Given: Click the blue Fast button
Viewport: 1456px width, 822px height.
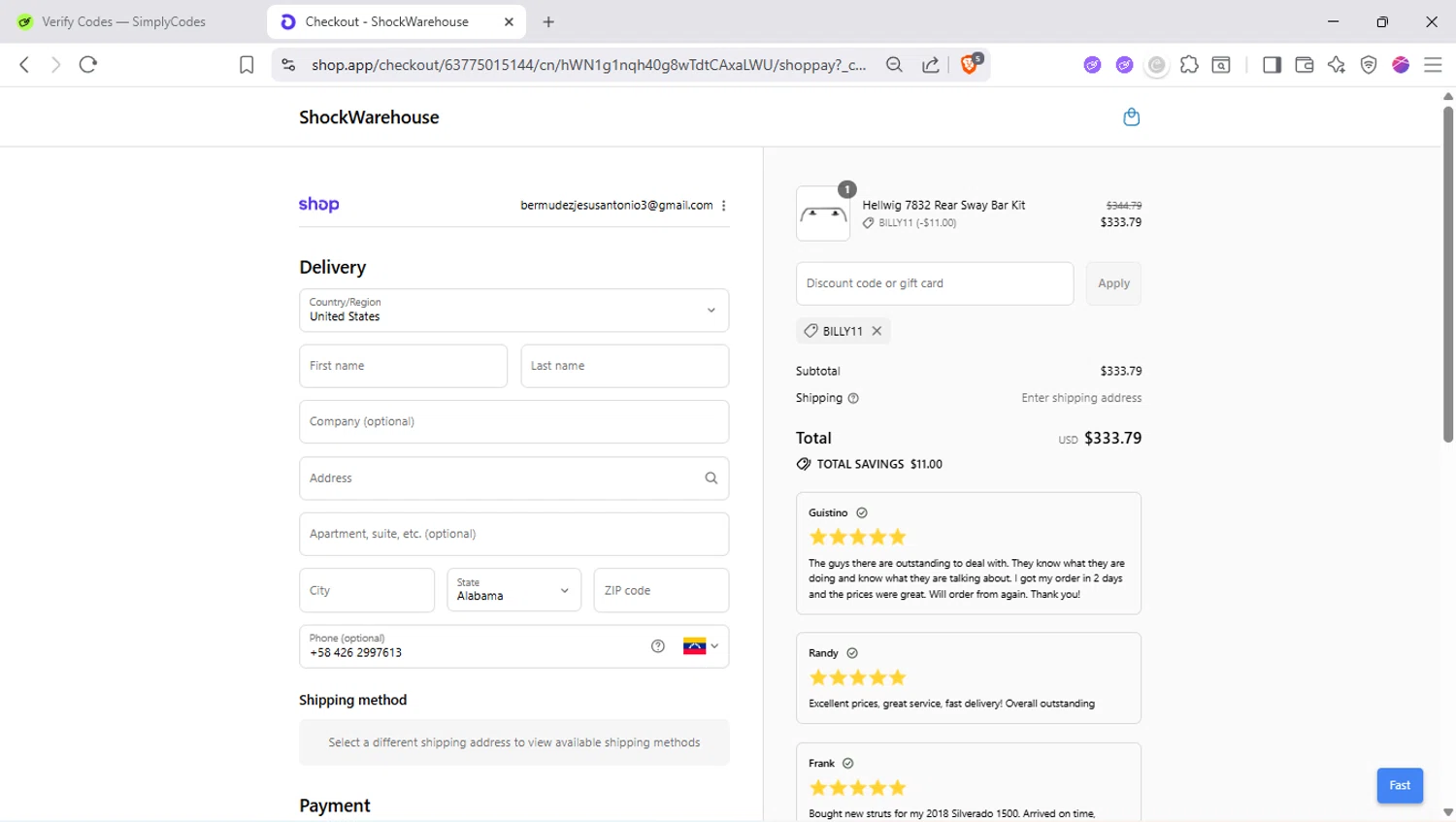Looking at the screenshot, I should click(x=1400, y=785).
